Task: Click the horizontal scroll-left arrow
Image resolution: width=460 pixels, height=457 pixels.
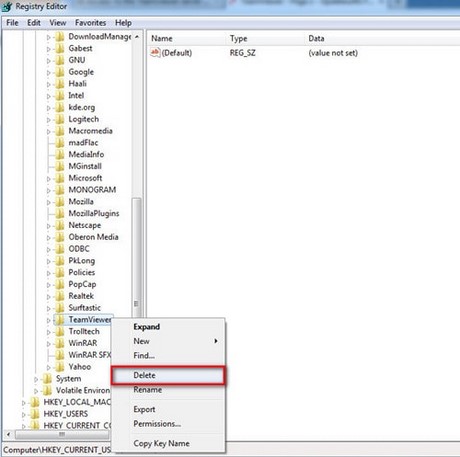Action: tap(9, 434)
